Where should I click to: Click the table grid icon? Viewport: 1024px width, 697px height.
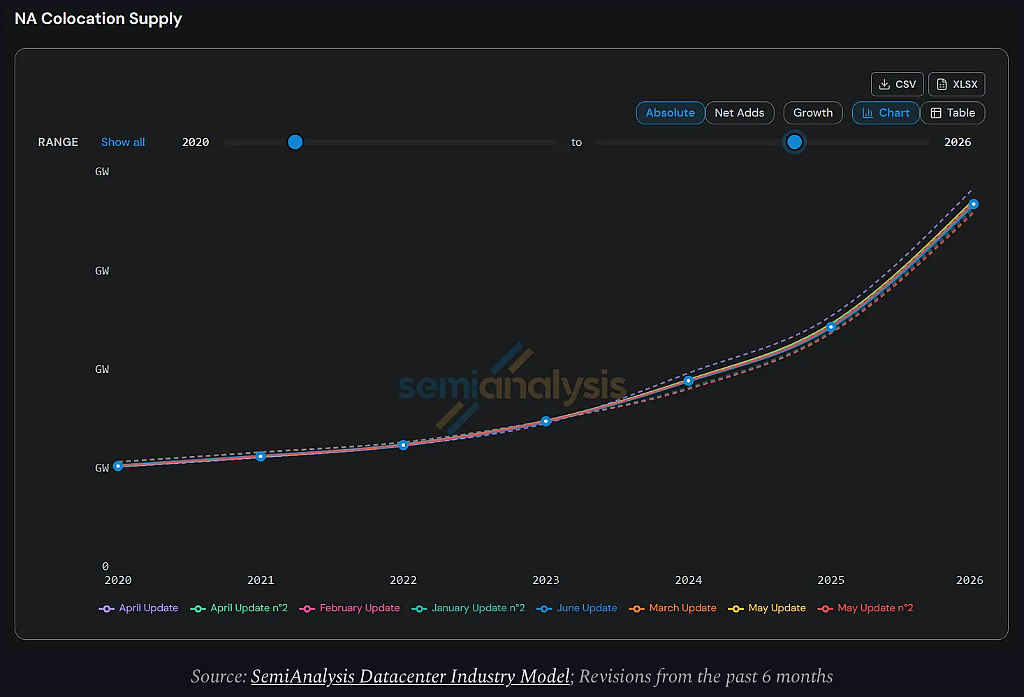click(936, 113)
